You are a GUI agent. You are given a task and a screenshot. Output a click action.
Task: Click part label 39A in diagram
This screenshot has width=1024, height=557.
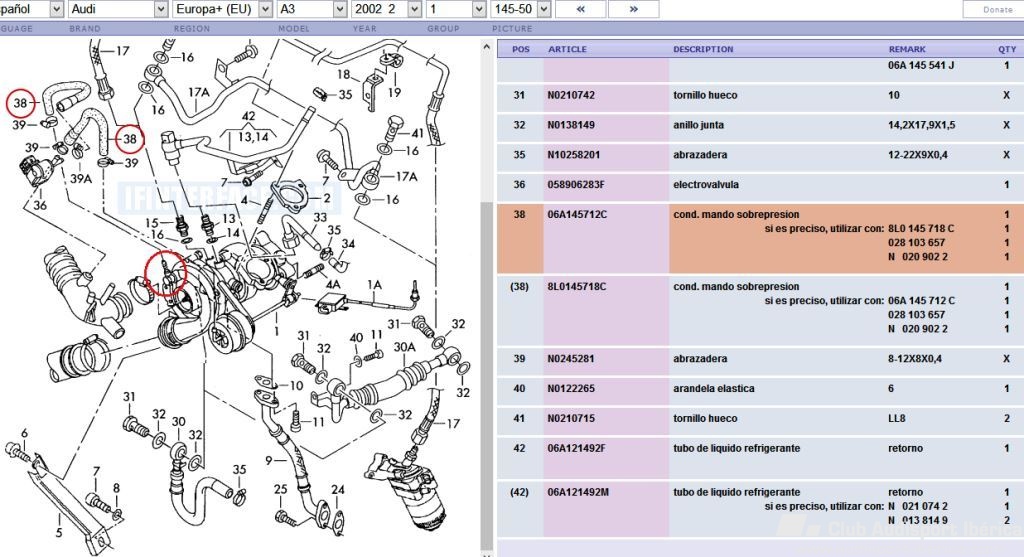(x=81, y=178)
